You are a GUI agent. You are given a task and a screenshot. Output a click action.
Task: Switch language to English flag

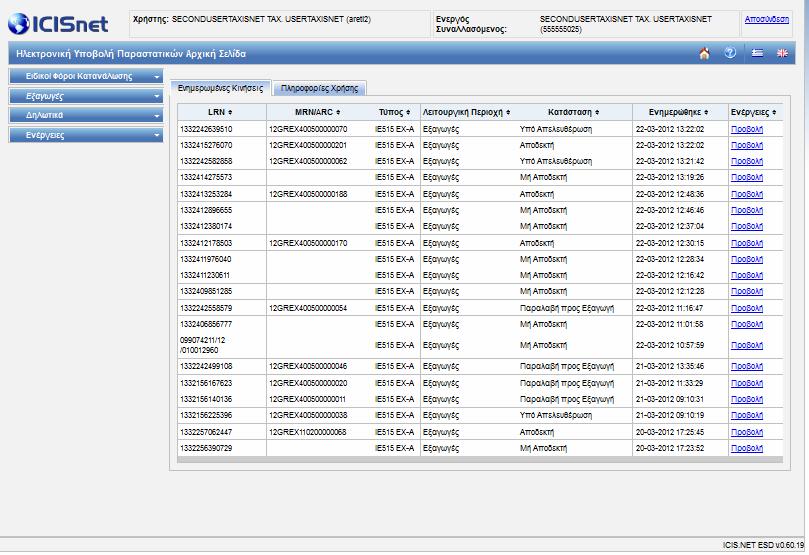tap(782, 53)
